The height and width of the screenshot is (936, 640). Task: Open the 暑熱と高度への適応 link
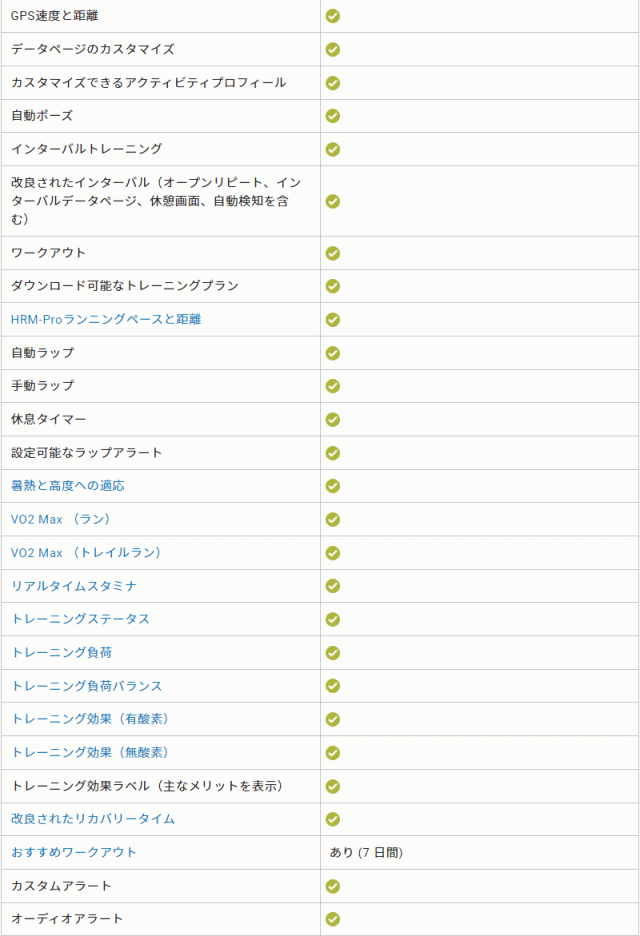click(x=68, y=486)
